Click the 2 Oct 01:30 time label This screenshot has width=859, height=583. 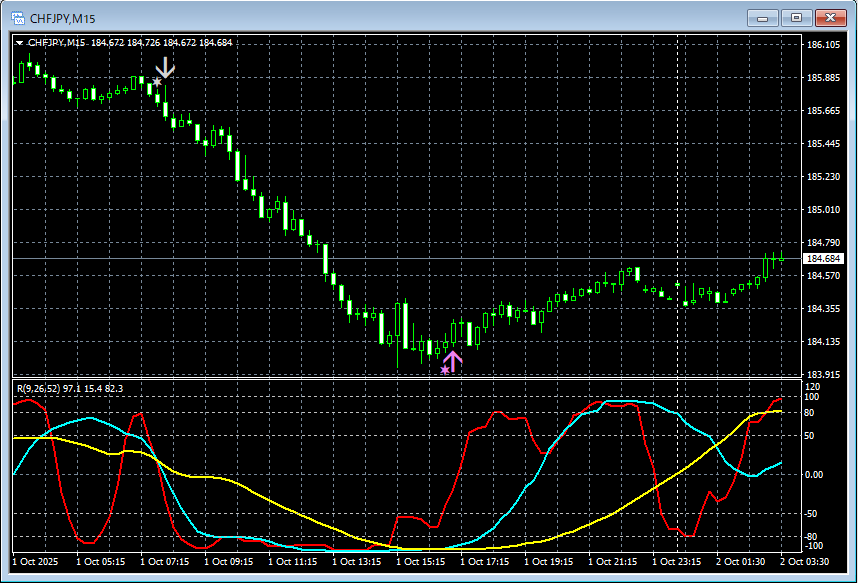tap(740, 562)
